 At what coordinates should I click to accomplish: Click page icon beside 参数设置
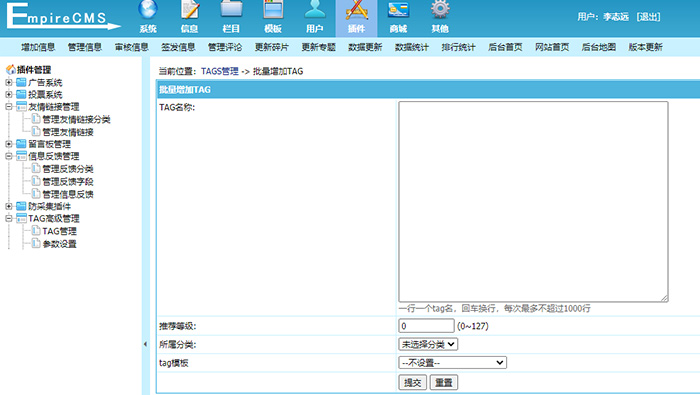[36, 243]
